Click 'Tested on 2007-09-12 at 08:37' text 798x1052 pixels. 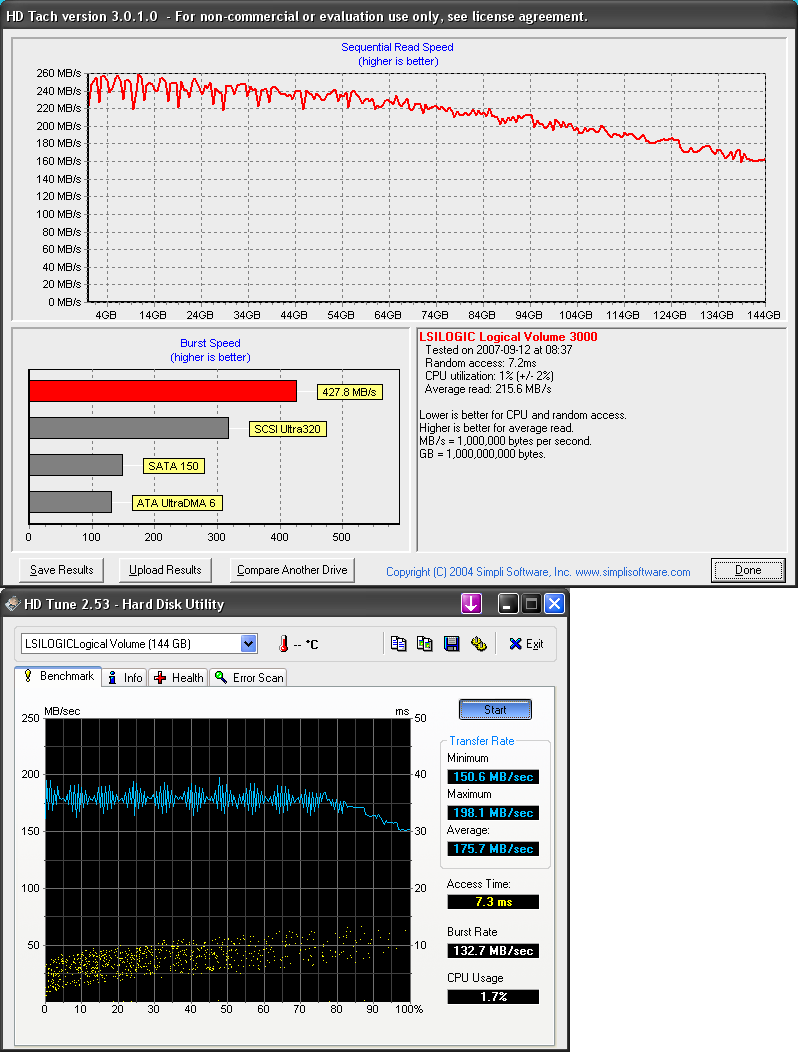499,350
